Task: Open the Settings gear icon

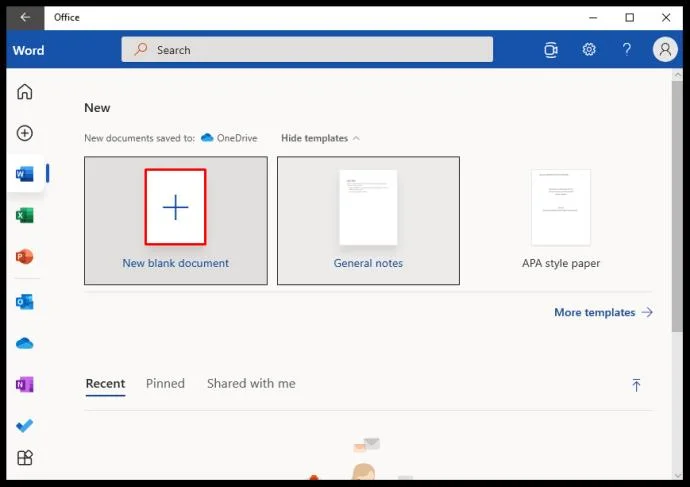Action: coord(589,49)
